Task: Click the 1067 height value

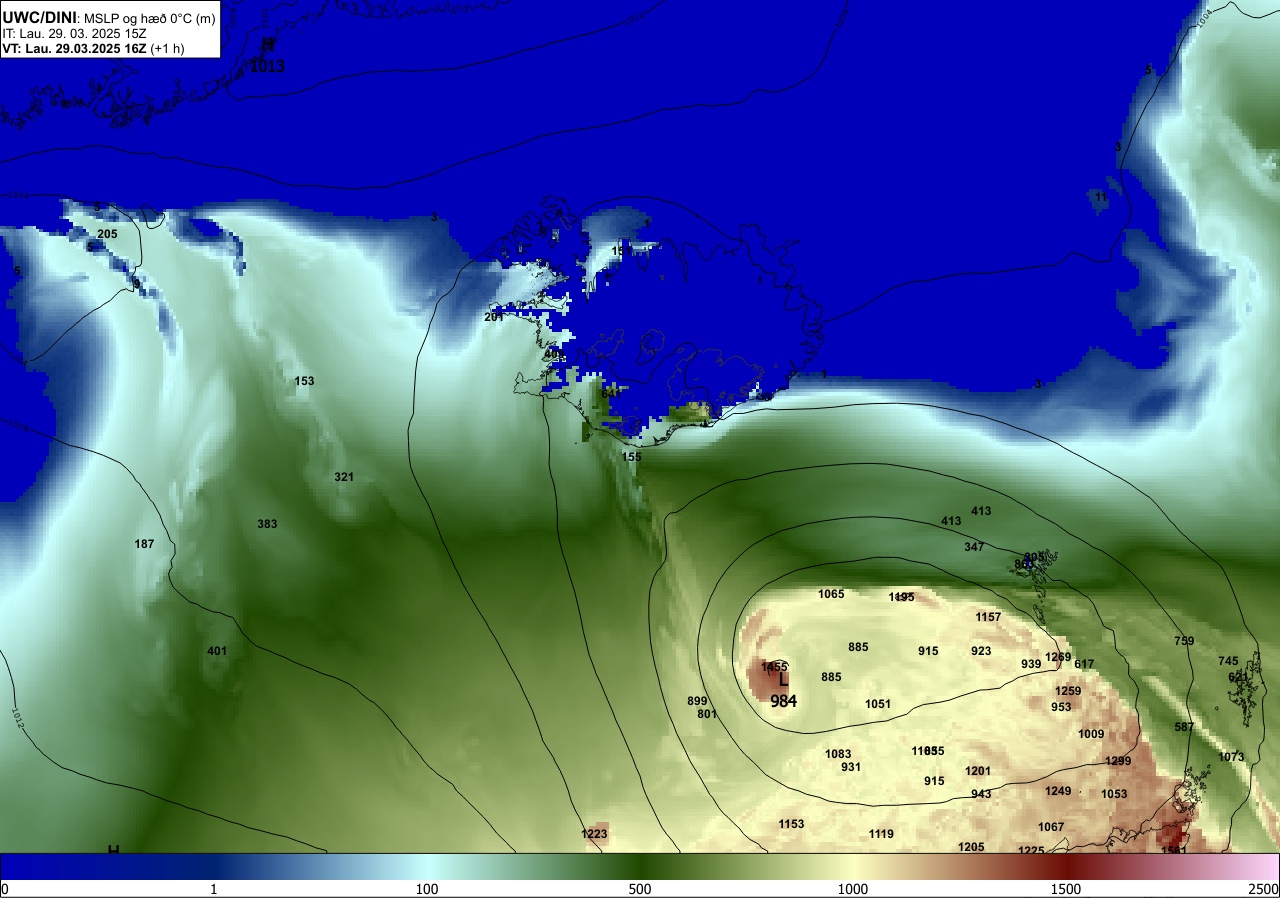Action: tap(1051, 827)
